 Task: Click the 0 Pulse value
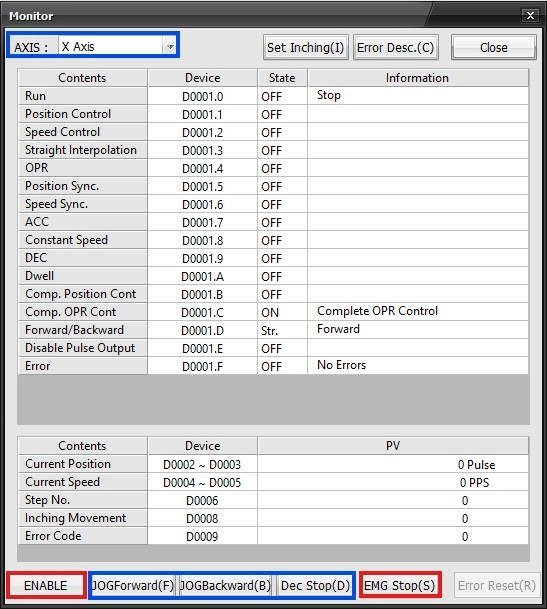(476, 465)
